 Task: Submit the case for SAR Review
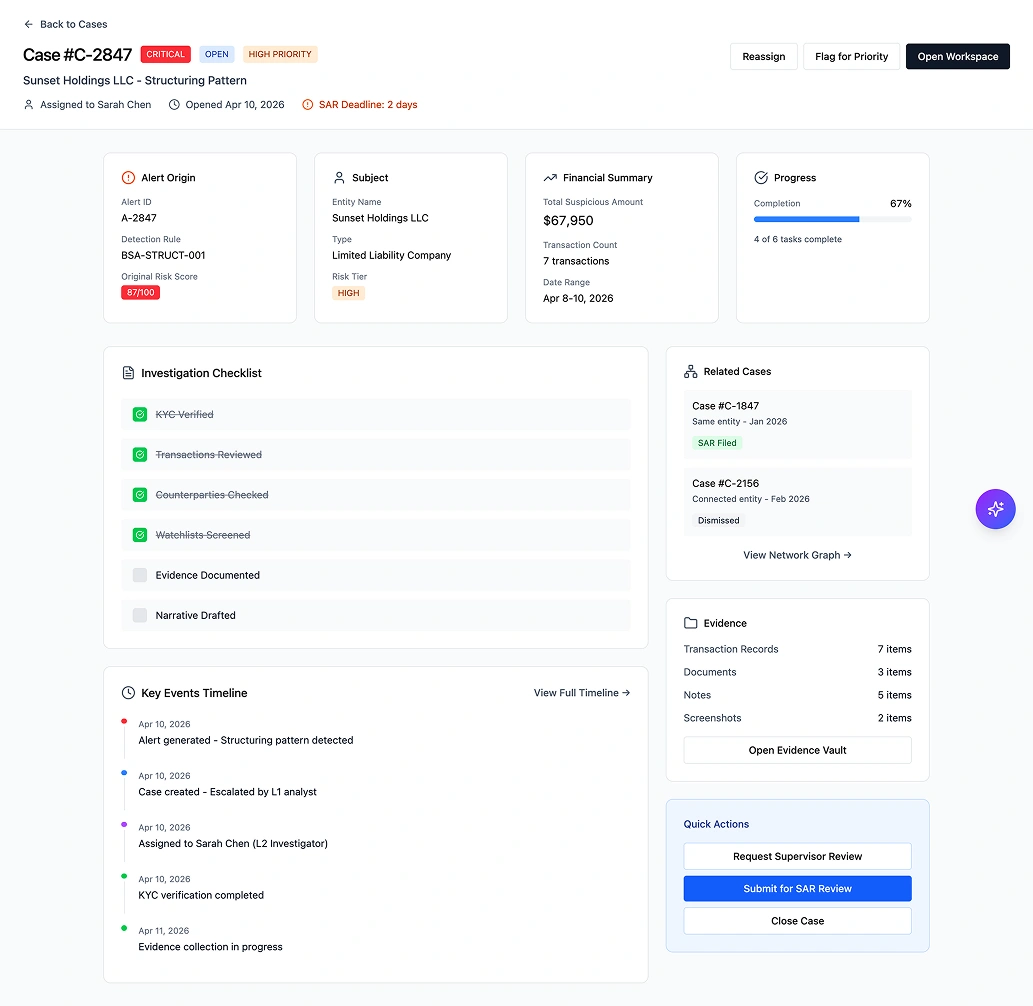pos(797,888)
